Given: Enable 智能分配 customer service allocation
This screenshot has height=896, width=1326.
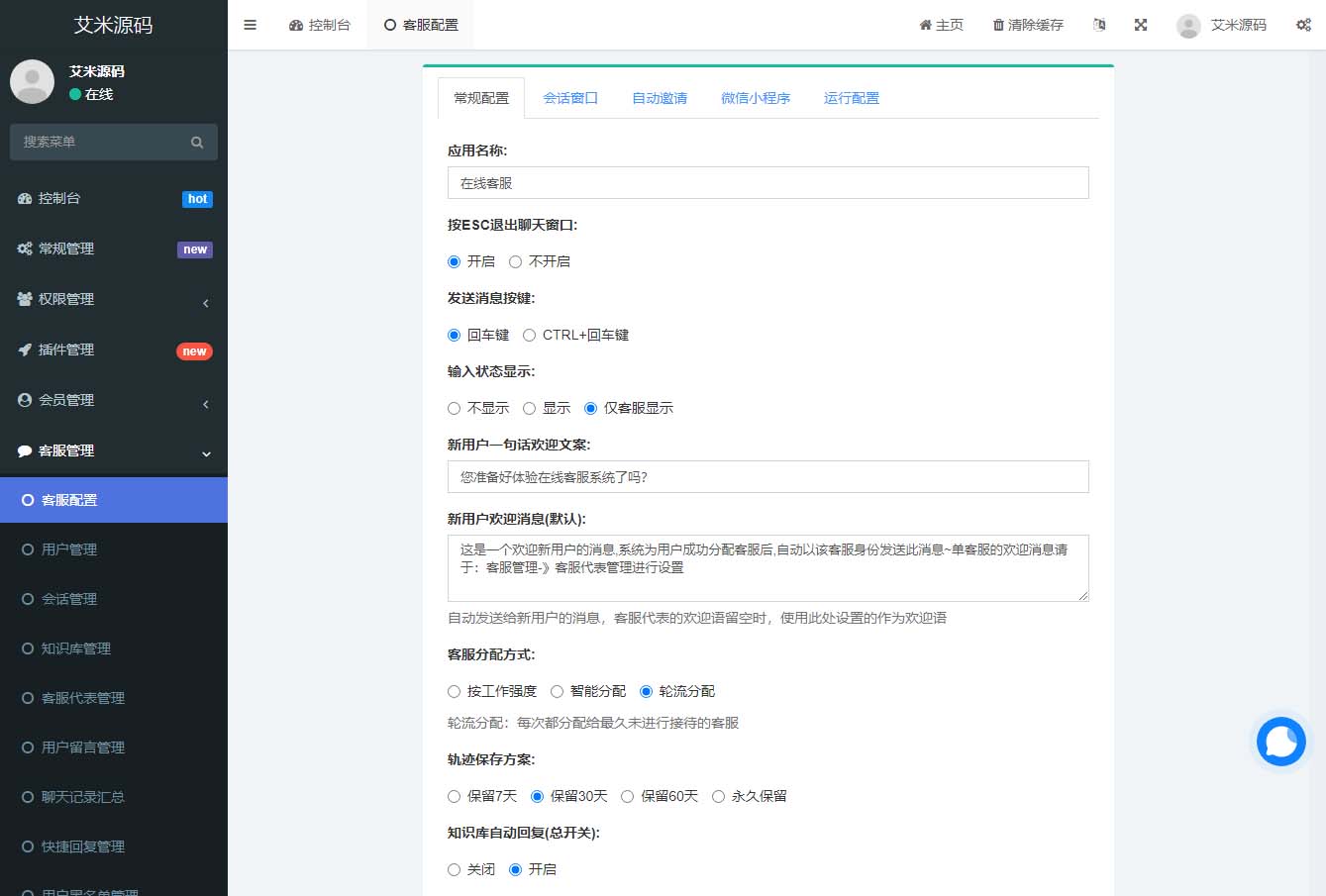Looking at the screenshot, I should [557, 691].
